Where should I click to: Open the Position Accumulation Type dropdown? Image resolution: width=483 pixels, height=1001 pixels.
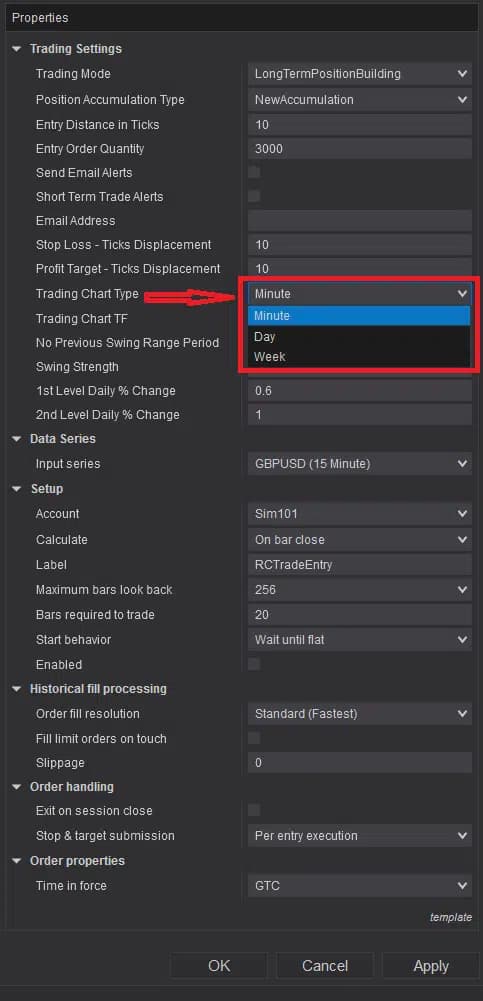[360, 100]
